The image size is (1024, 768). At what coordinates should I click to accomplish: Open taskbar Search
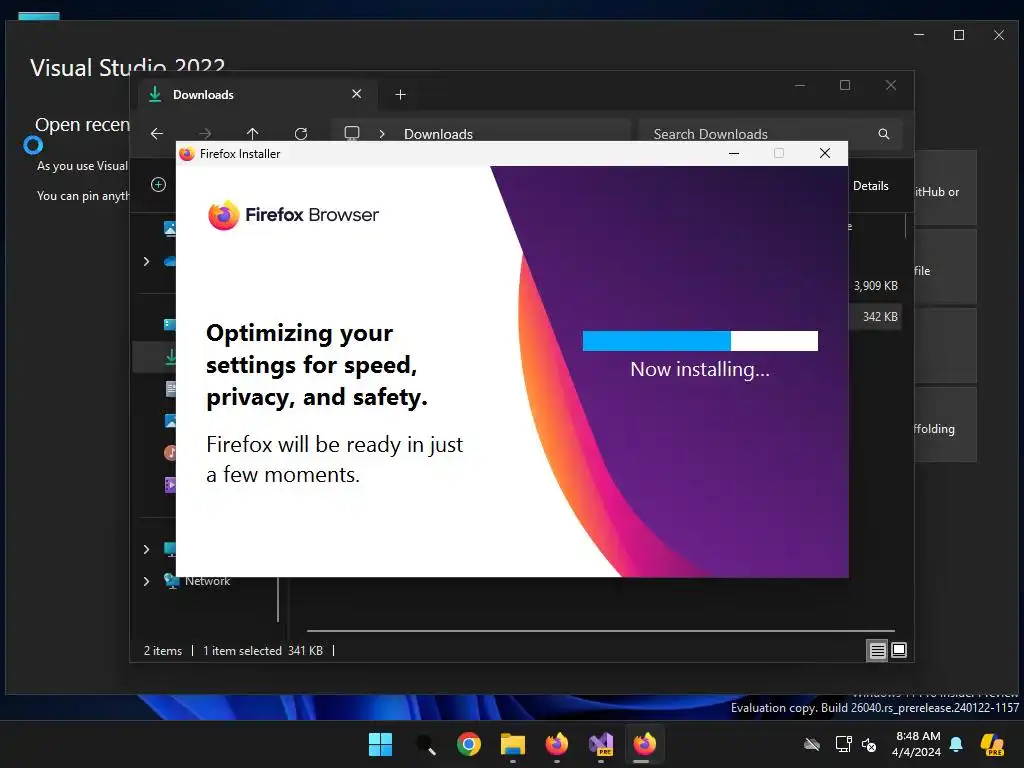425,744
